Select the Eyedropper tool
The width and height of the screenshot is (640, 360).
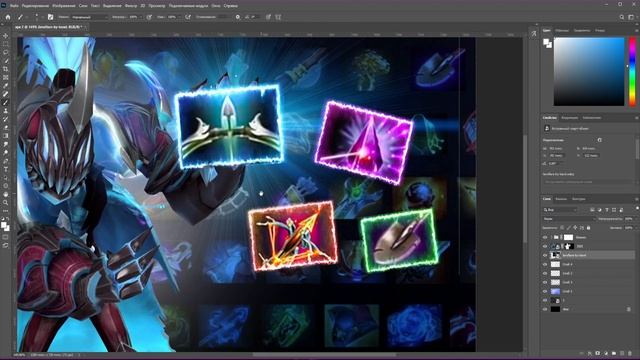click(x=6, y=86)
